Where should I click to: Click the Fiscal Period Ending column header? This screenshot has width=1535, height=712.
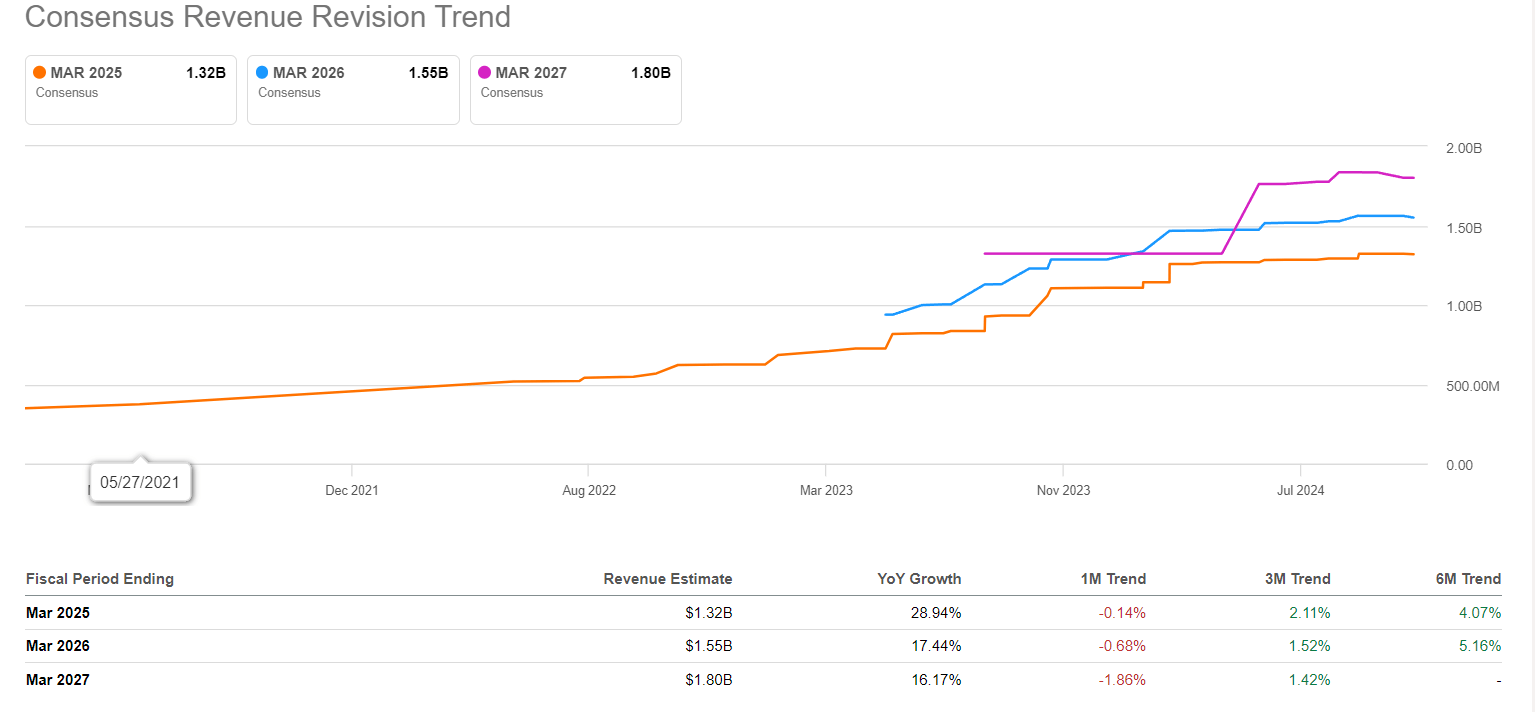pyautogui.click(x=100, y=579)
